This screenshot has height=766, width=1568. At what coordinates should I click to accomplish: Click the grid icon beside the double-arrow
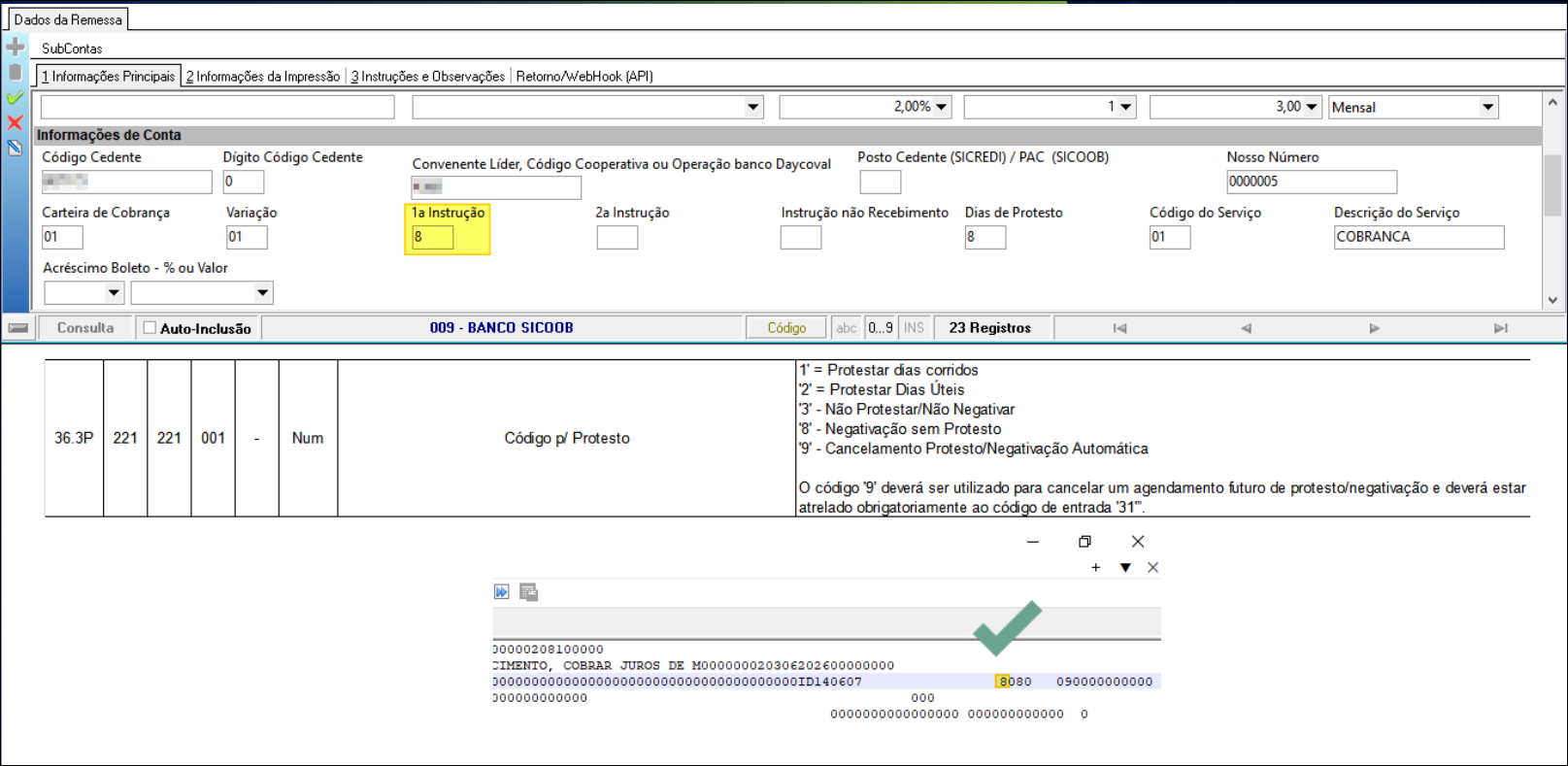(528, 592)
